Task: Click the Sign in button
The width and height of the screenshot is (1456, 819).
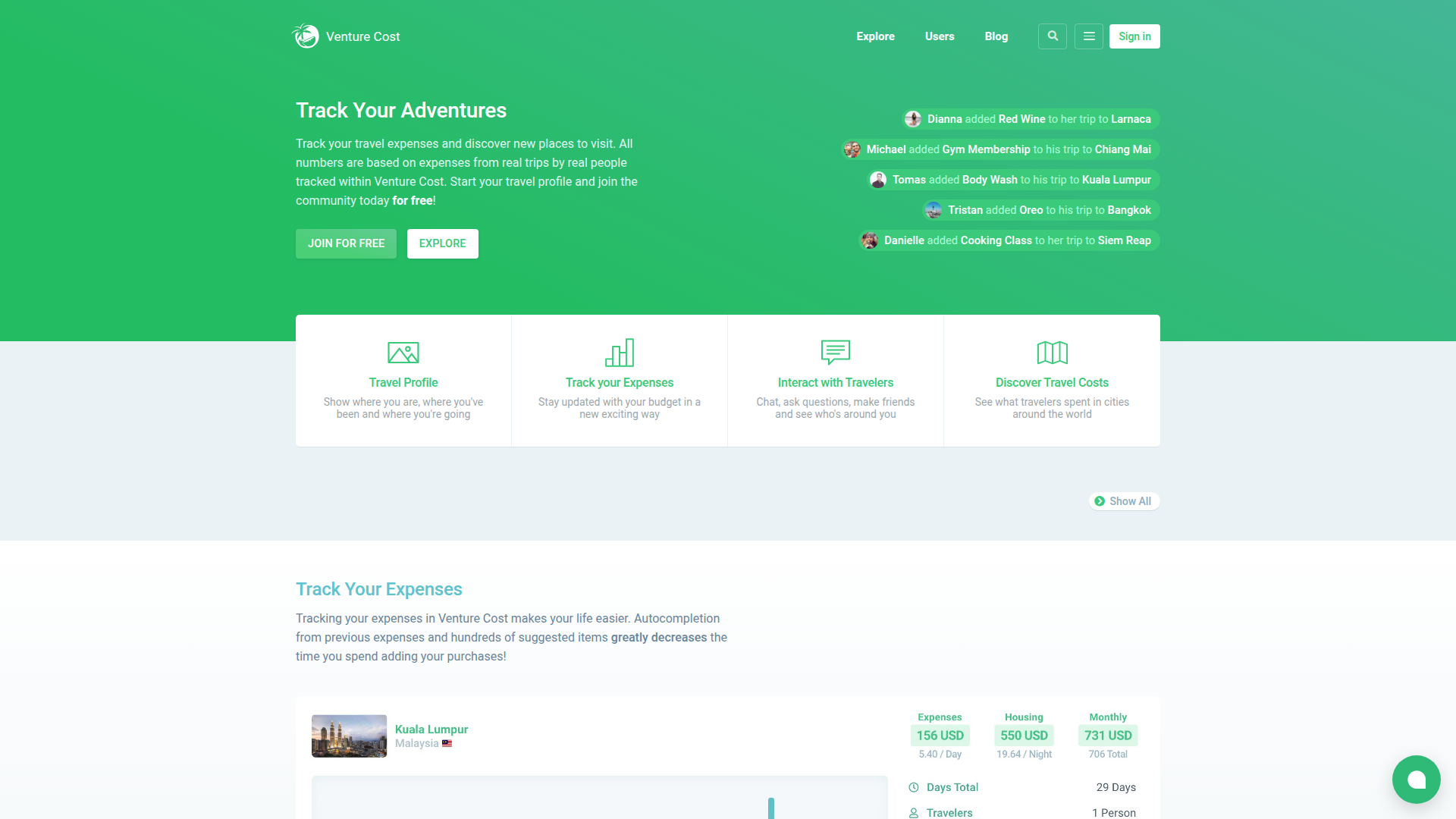Action: pyautogui.click(x=1134, y=36)
